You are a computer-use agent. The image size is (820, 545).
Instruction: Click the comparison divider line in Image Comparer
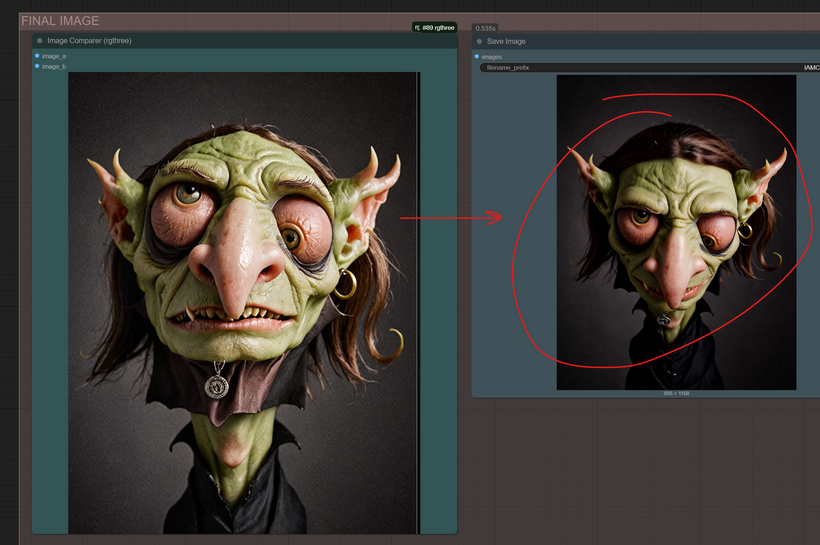418,300
